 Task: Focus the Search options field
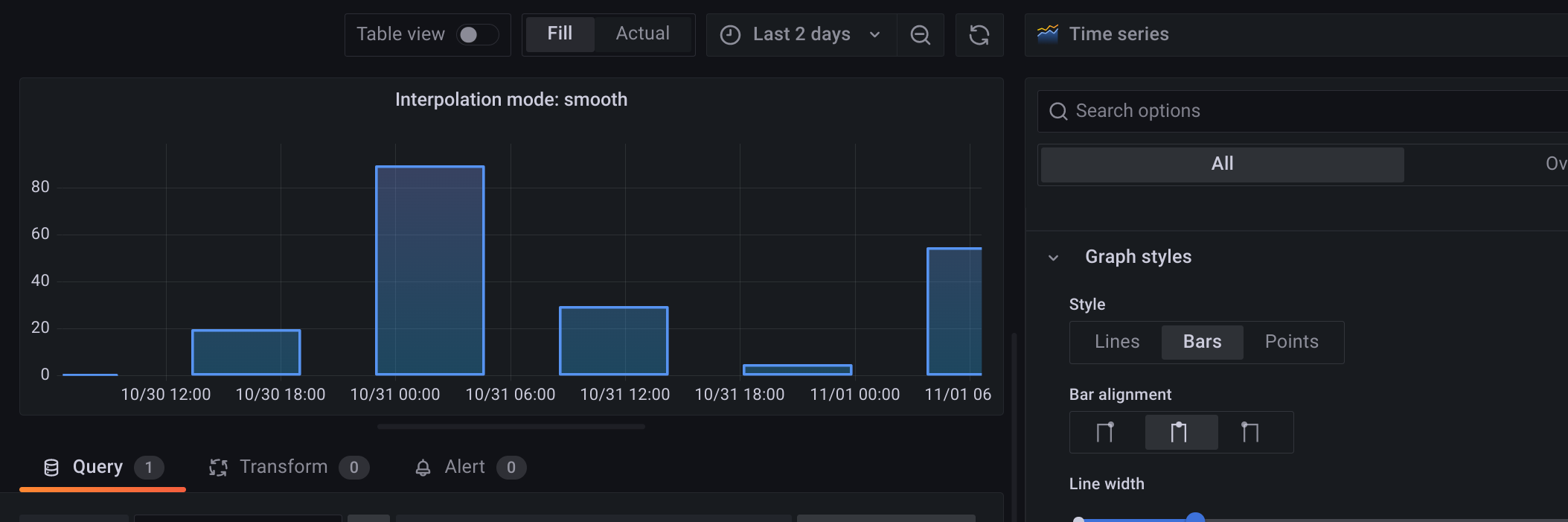1302,111
